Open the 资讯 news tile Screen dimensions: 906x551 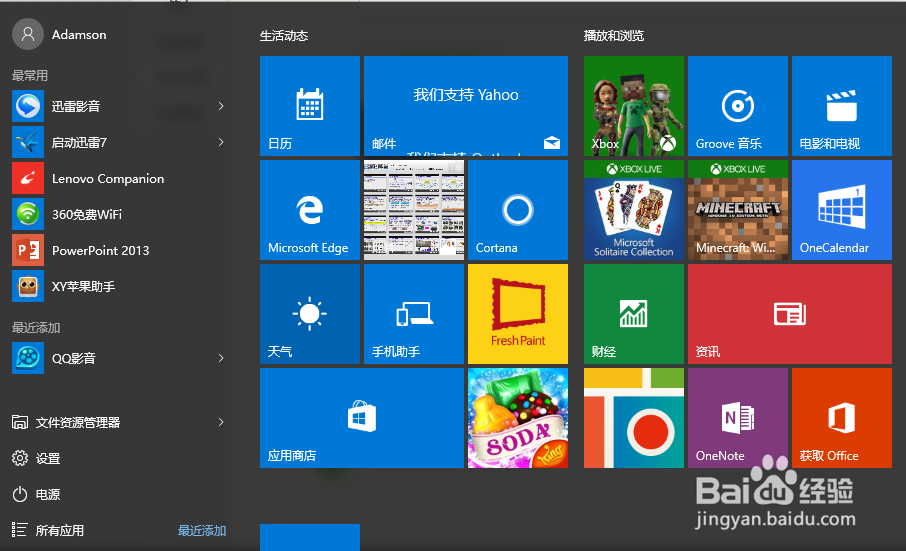pos(790,314)
